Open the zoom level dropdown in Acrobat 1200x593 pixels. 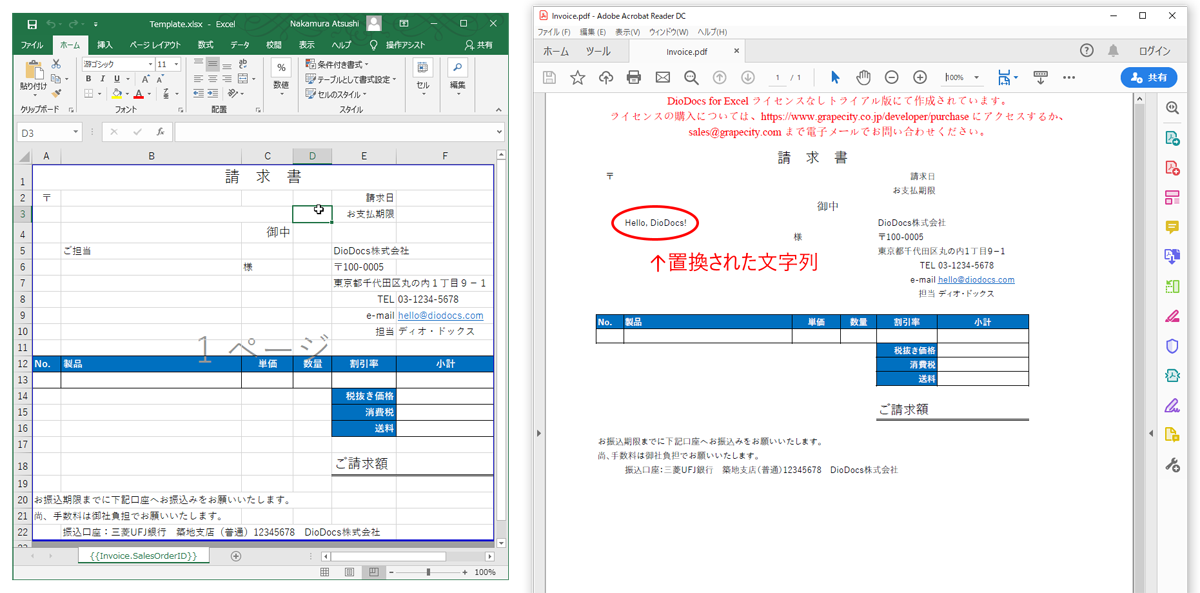tap(976, 77)
